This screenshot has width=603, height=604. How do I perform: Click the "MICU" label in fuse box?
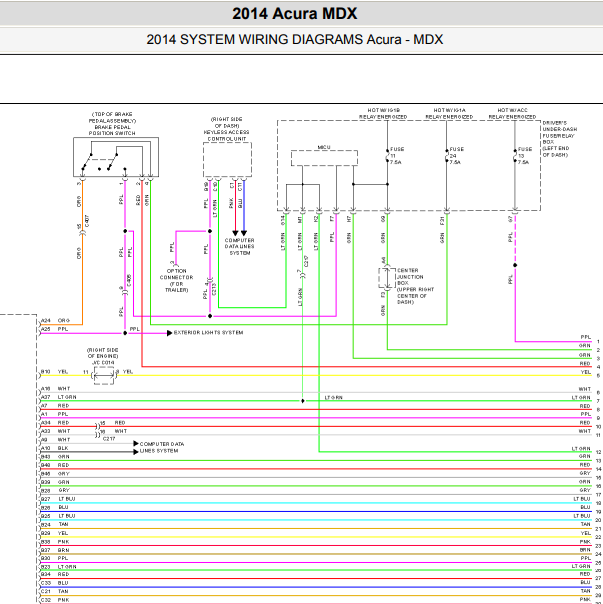coord(324,147)
